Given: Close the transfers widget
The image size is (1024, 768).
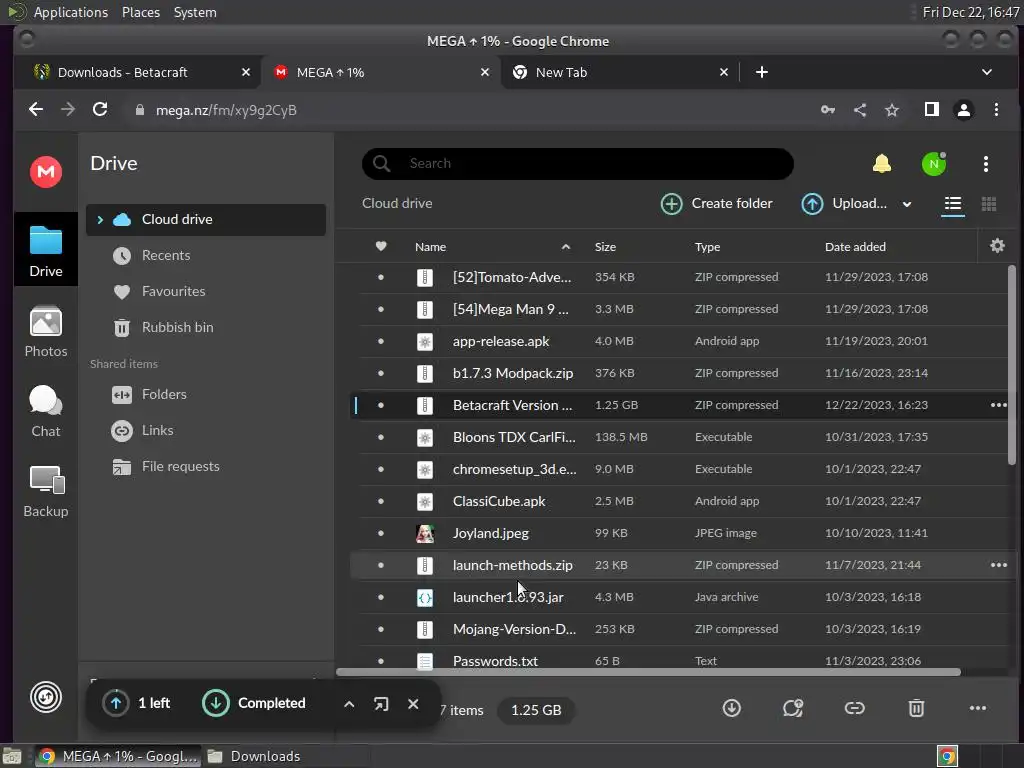Looking at the screenshot, I should pos(413,704).
